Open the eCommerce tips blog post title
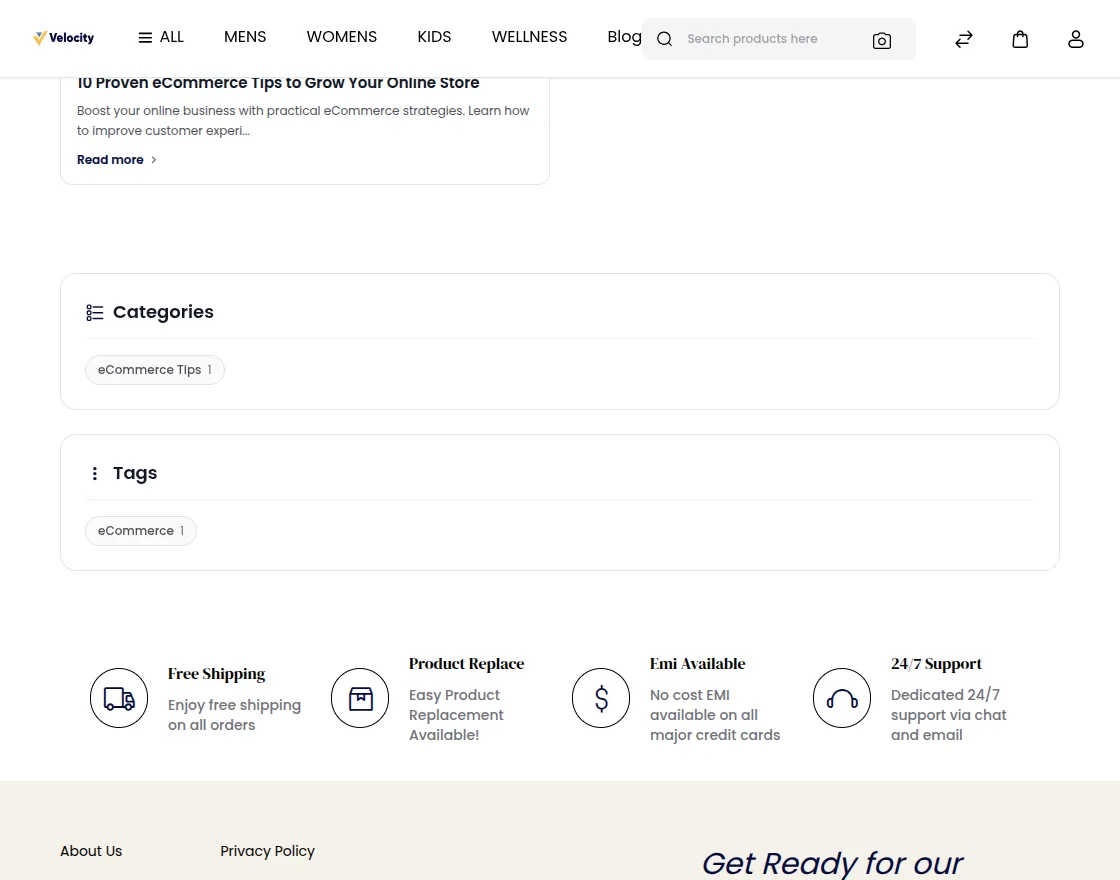Image resolution: width=1120 pixels, height=880 pixels. (x=278, y=83)
